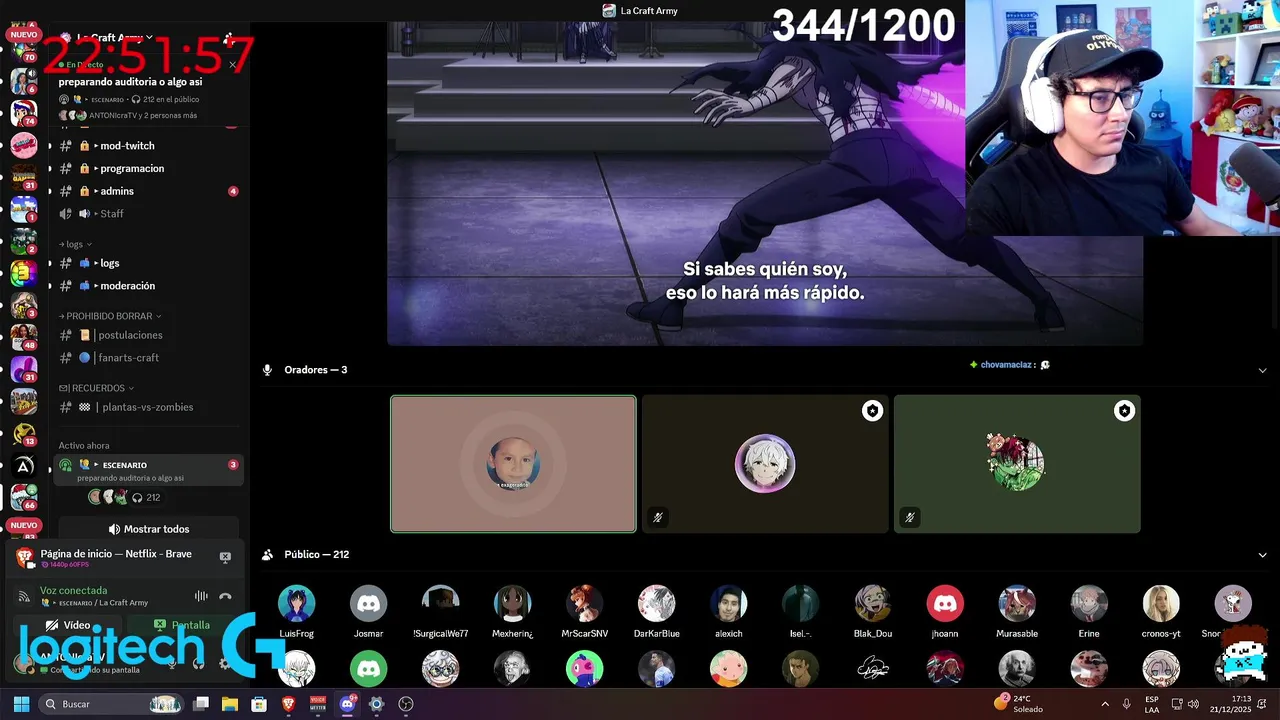
Task: Toggle the Vídeo camera button
Action: click(x=68, y=625)
